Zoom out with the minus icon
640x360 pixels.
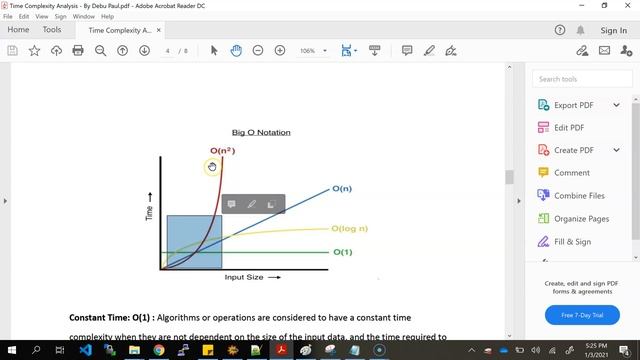(x=258, y=51)
